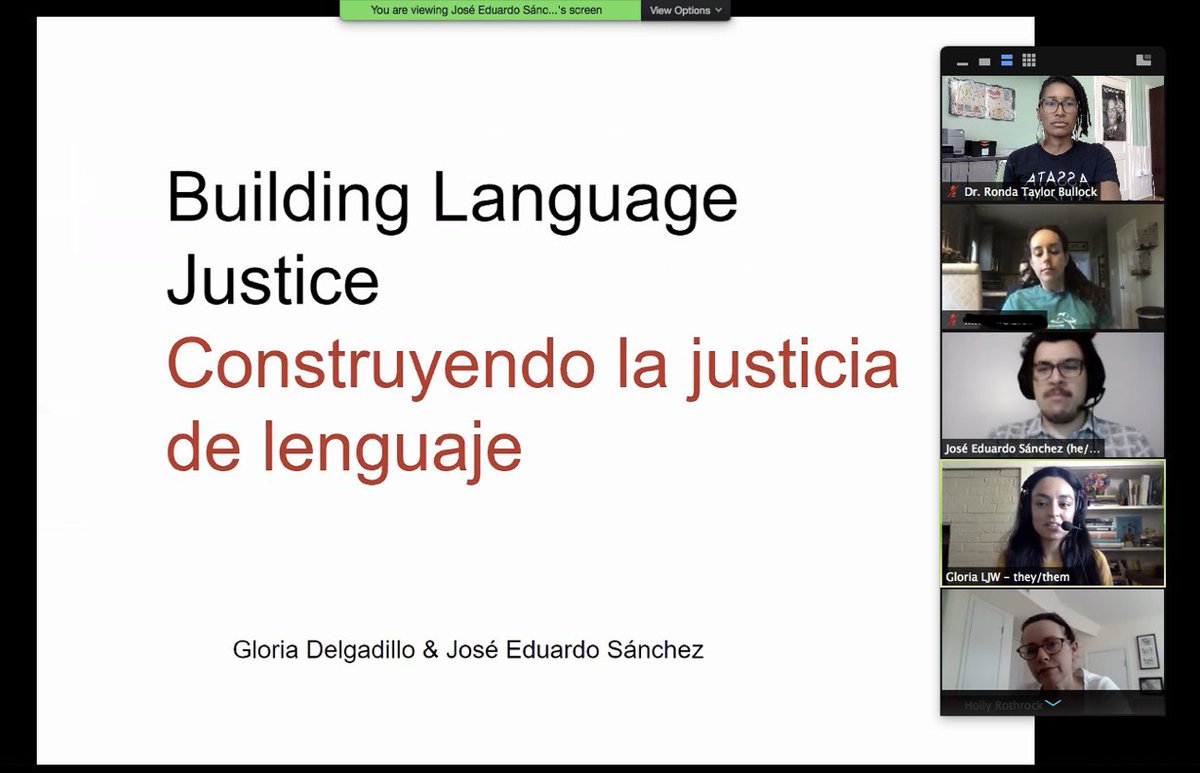Merge the video panel into the main window
Screen dimensions: 1200x773
point(1143,60)
